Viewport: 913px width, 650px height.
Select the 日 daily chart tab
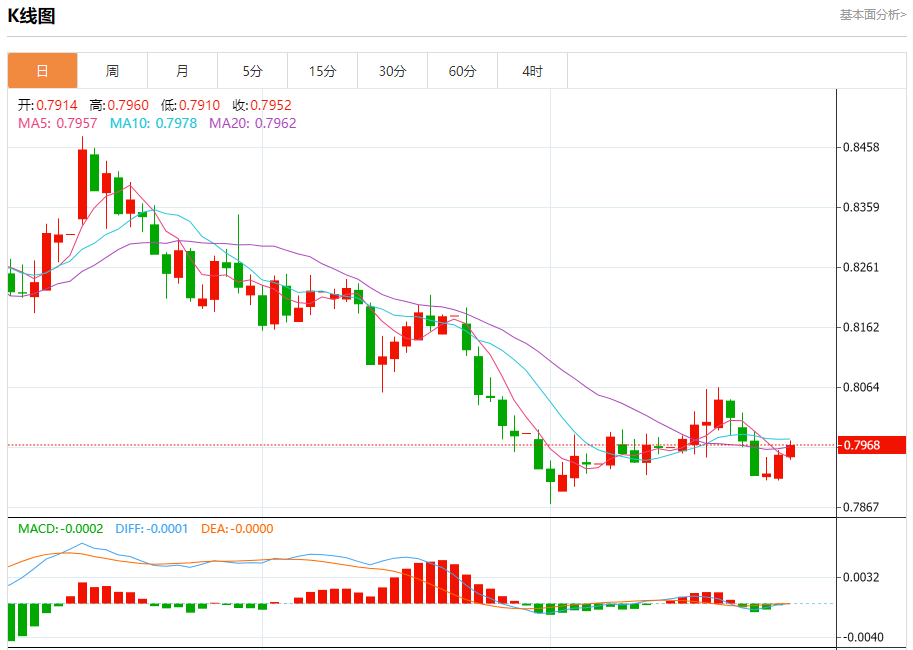click(x=43, y=71)
